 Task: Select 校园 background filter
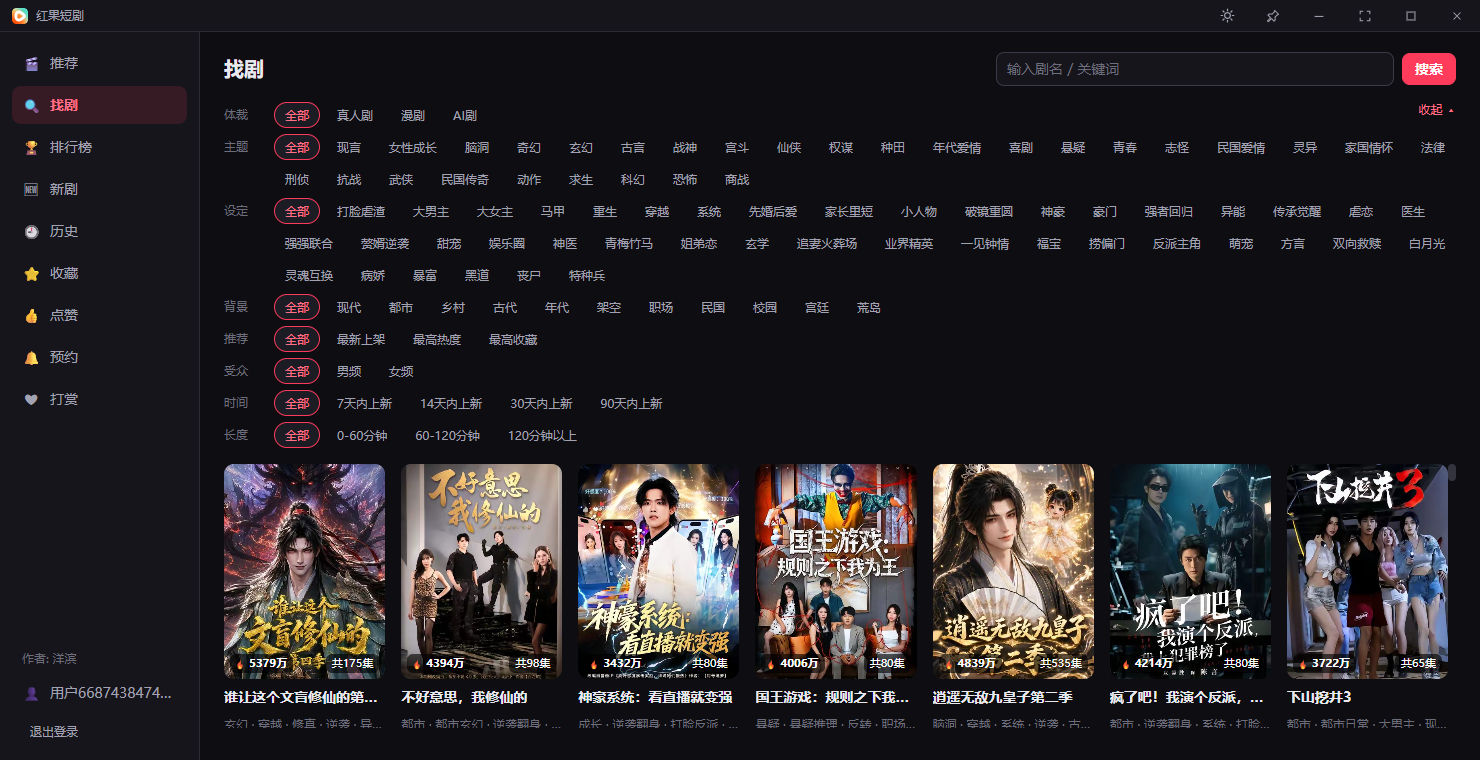(765, 308)
